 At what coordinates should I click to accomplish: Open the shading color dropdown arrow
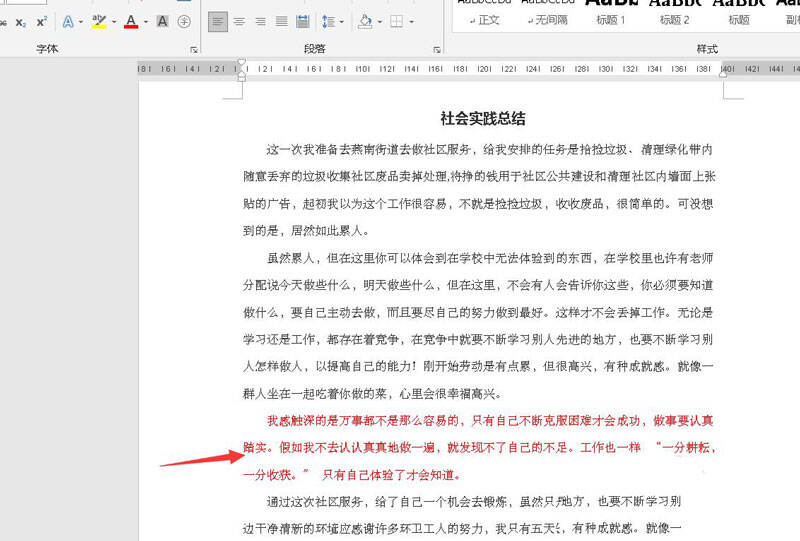click(381, 21)
